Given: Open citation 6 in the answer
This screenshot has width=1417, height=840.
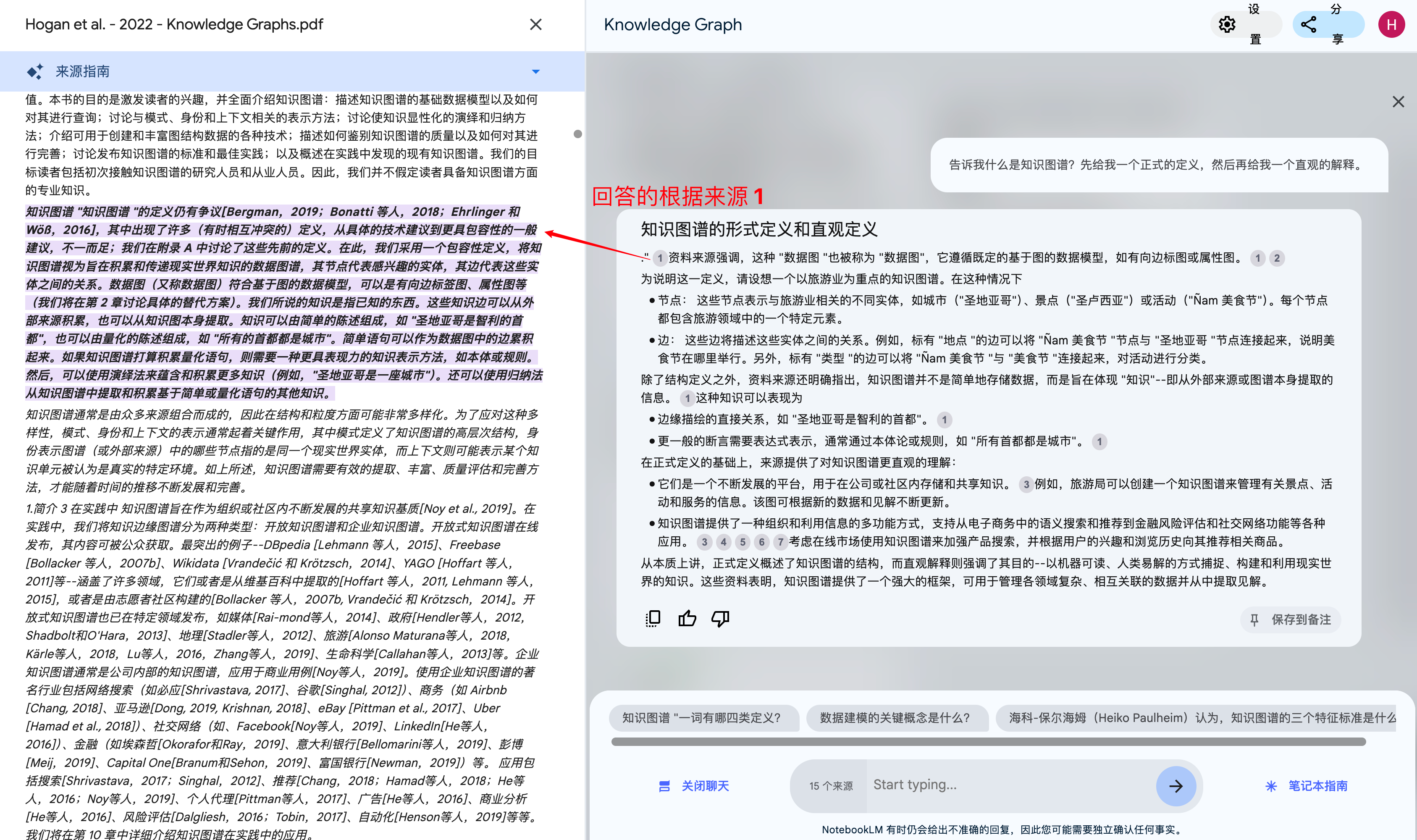Looking at the screenshot, I should pos(762,542).
